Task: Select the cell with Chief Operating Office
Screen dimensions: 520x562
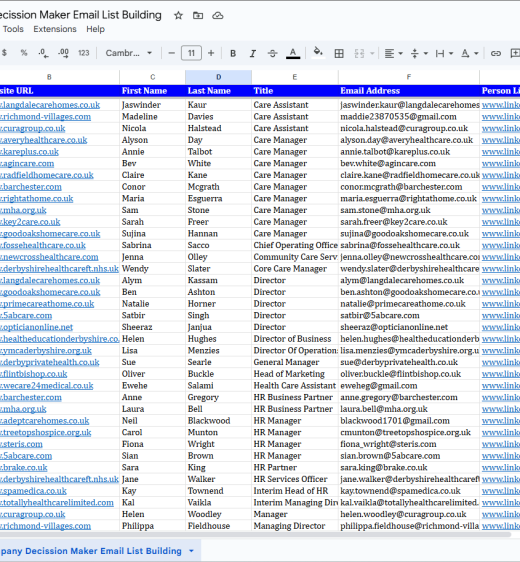Action: pyautogui.click(x=295, y=246)
